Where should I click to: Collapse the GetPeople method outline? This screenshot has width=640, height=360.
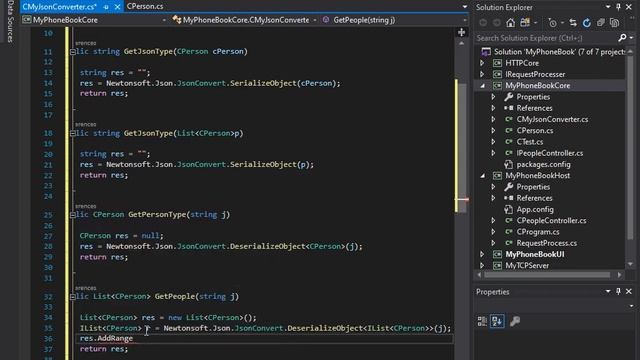point(73,297)
